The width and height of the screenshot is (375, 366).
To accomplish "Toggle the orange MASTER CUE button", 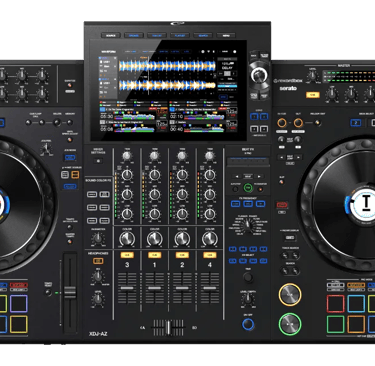I will 312,95.
